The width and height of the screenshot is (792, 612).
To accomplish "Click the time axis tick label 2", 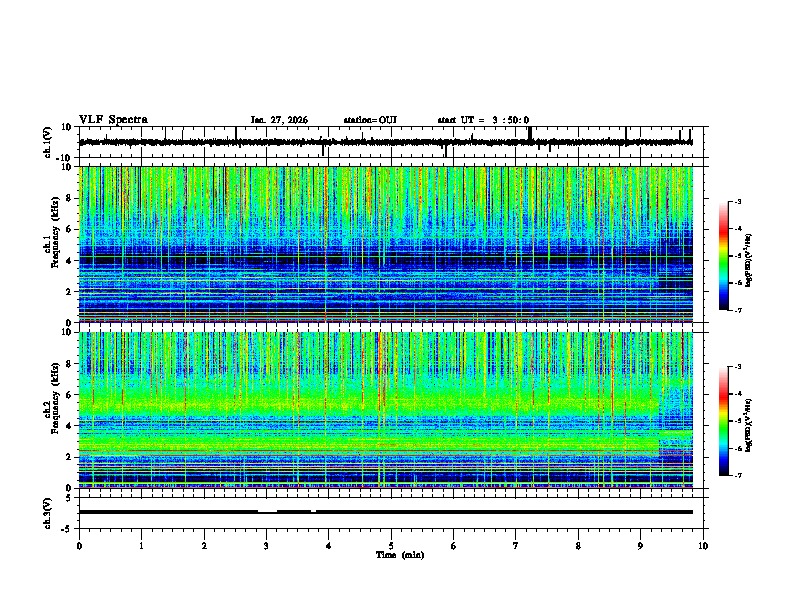I will point(204,546).
